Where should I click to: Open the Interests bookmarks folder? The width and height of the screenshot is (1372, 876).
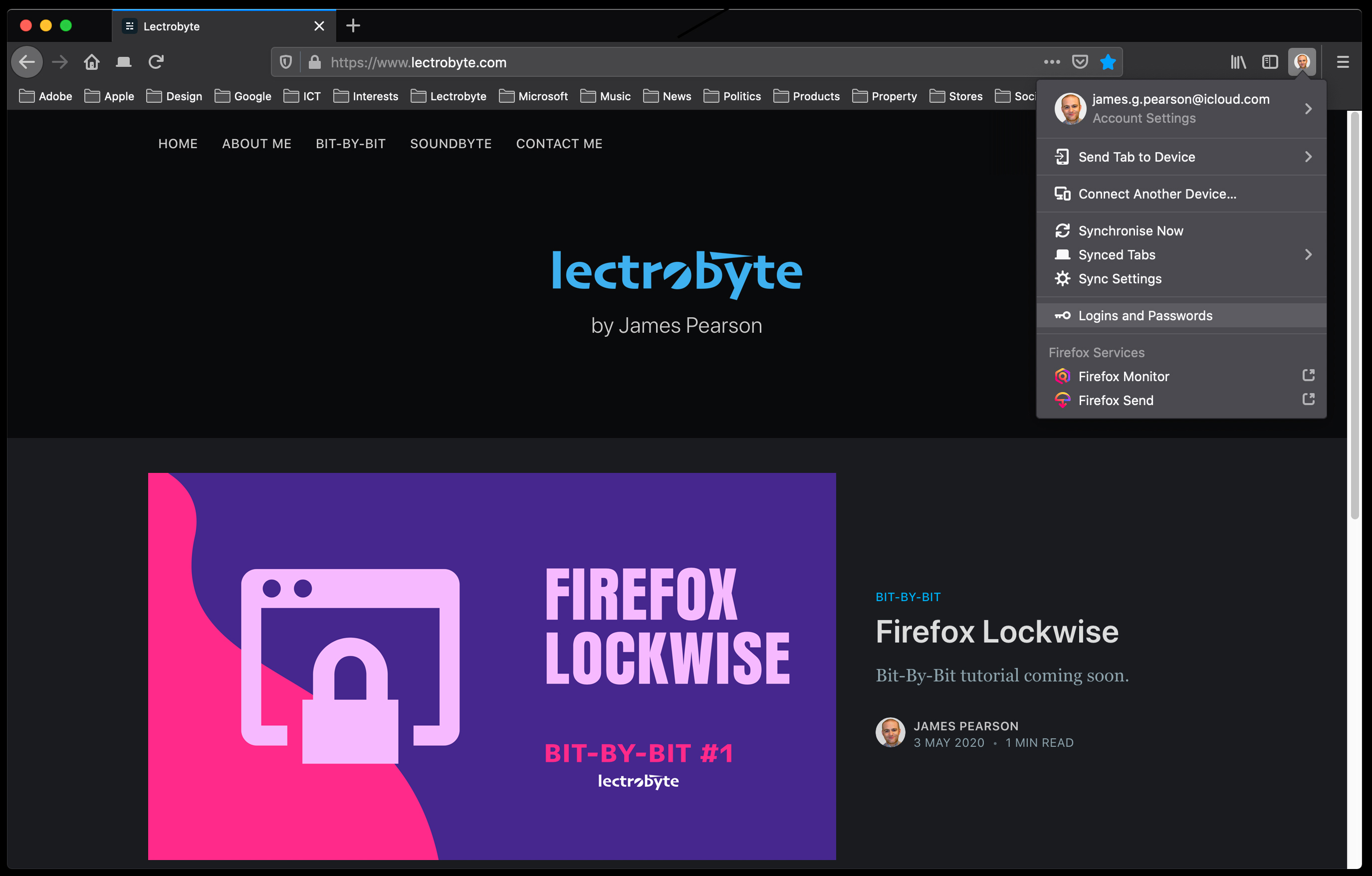coord(366,96)
